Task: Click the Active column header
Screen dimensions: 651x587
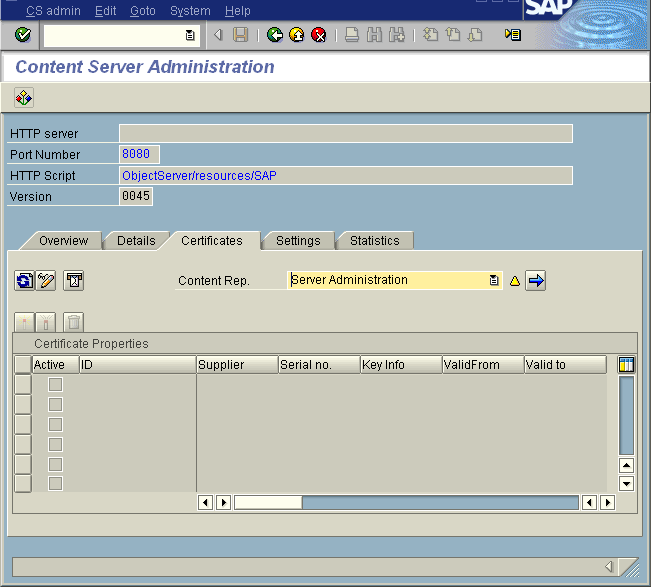Action: pyautogui.click(x=56, y=364)
